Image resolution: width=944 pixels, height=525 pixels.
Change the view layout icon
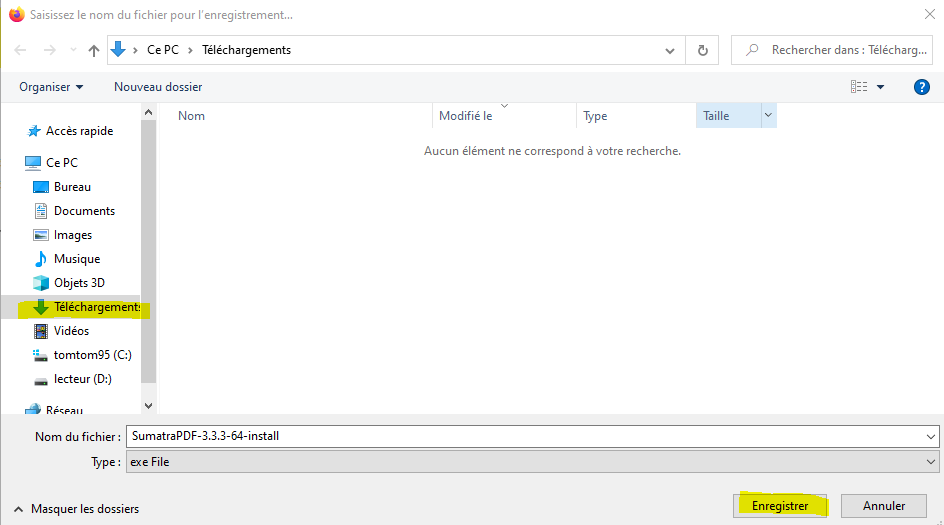859,87
